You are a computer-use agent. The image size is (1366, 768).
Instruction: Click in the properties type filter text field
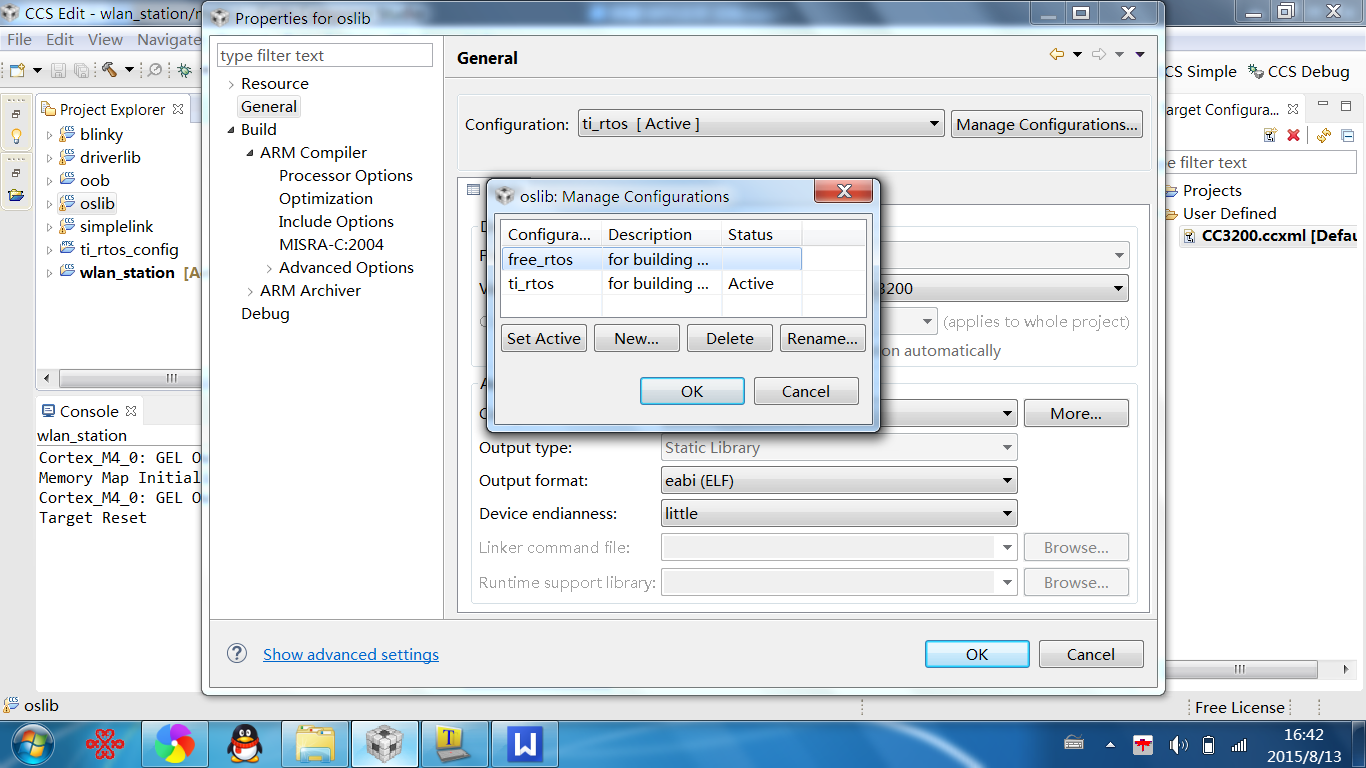coord(325,56)
